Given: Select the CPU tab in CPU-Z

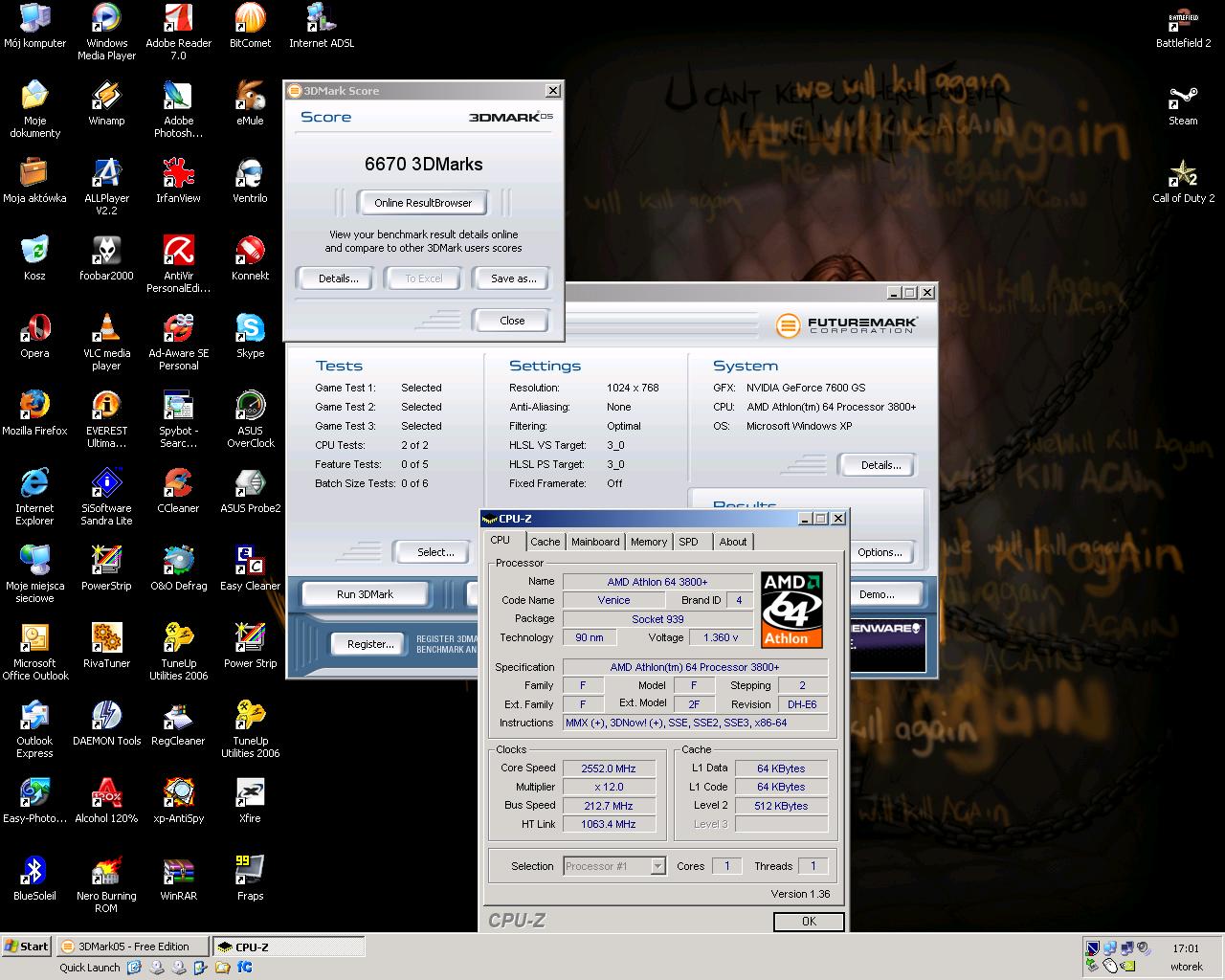Looking at the screenshot, I should click(x=501, y=541).
